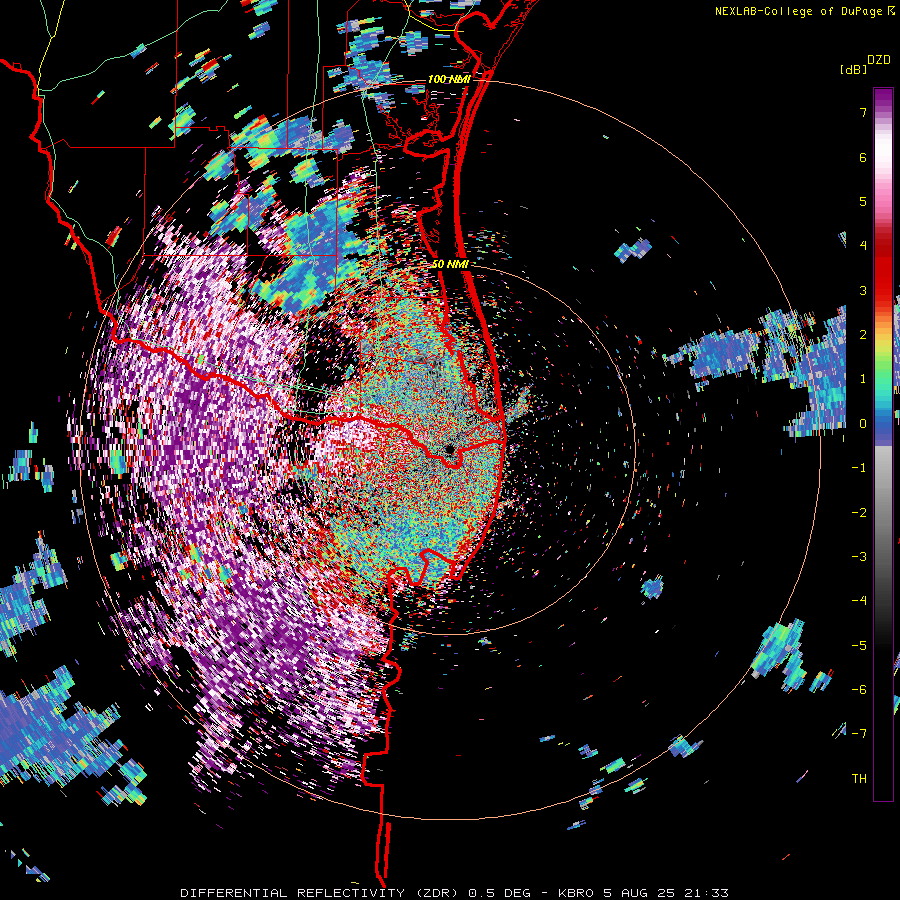Click the 100 NMI range ring label
This screenshot has width=900, height=900.
tap(449, 79)
